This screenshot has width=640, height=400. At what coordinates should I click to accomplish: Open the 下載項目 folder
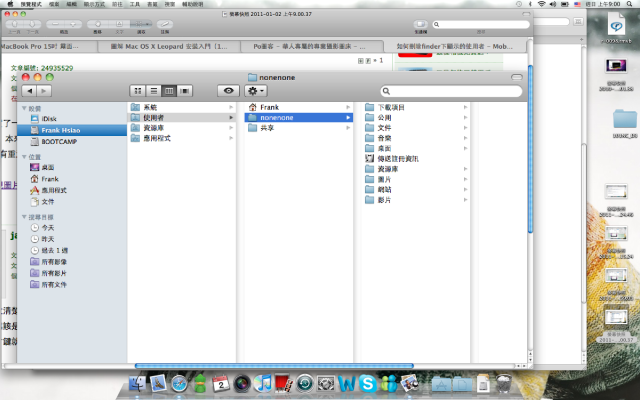(x=416, y=107)
